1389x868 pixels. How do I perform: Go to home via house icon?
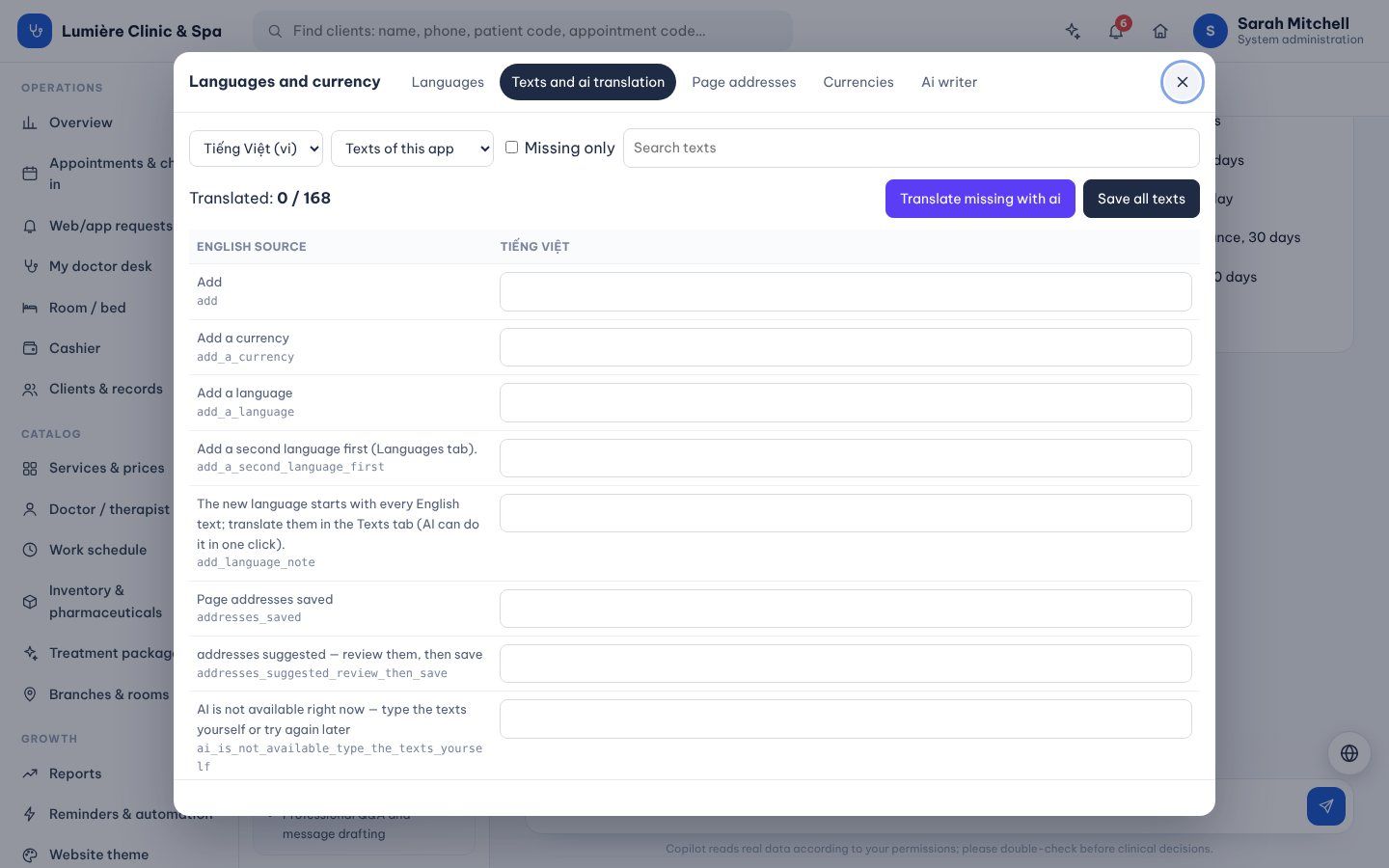(x=1160, y=31)
